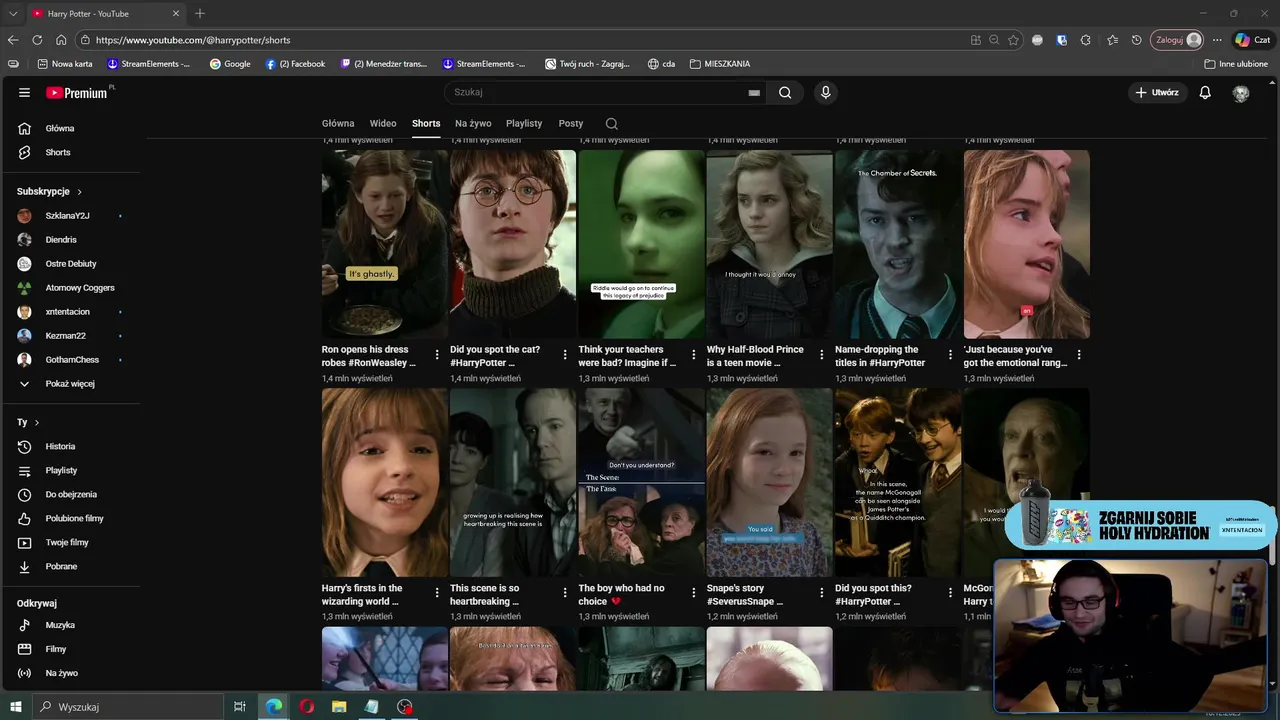Select the channel's Shorts tab
Viewport: 1280px width, 720px height.
pos(426,124)
